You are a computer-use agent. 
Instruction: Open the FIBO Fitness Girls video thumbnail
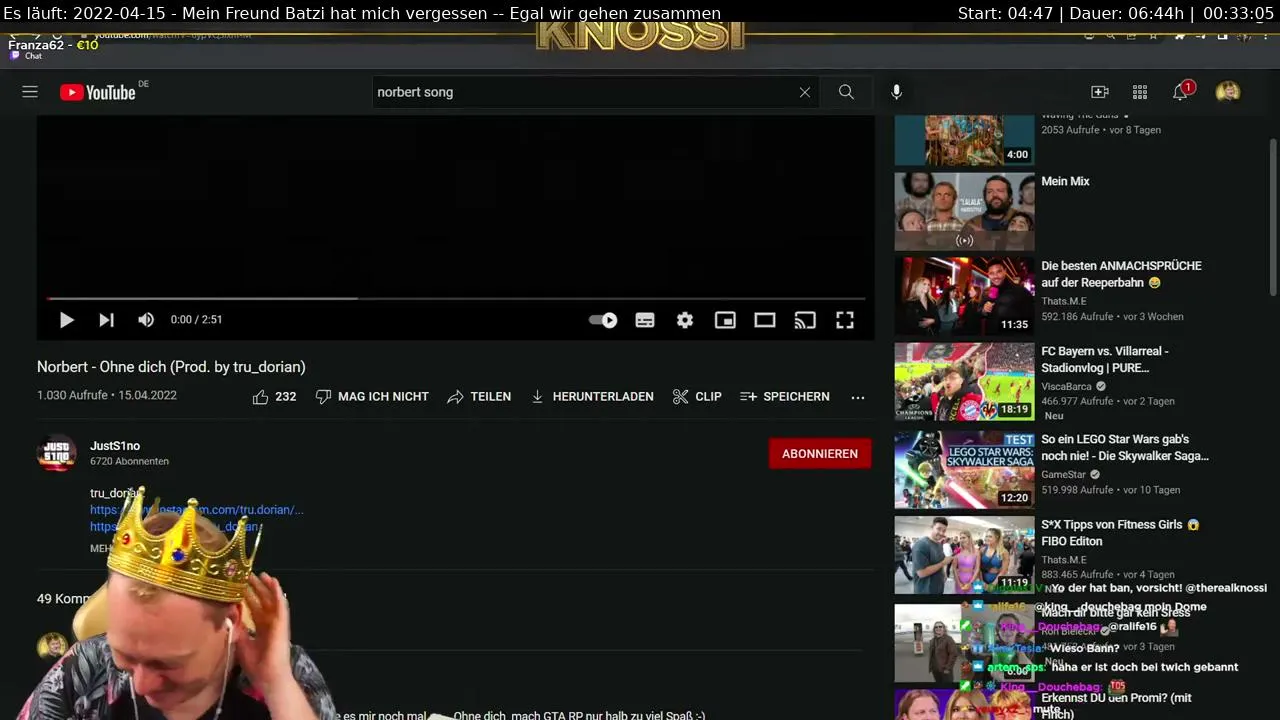965,555
